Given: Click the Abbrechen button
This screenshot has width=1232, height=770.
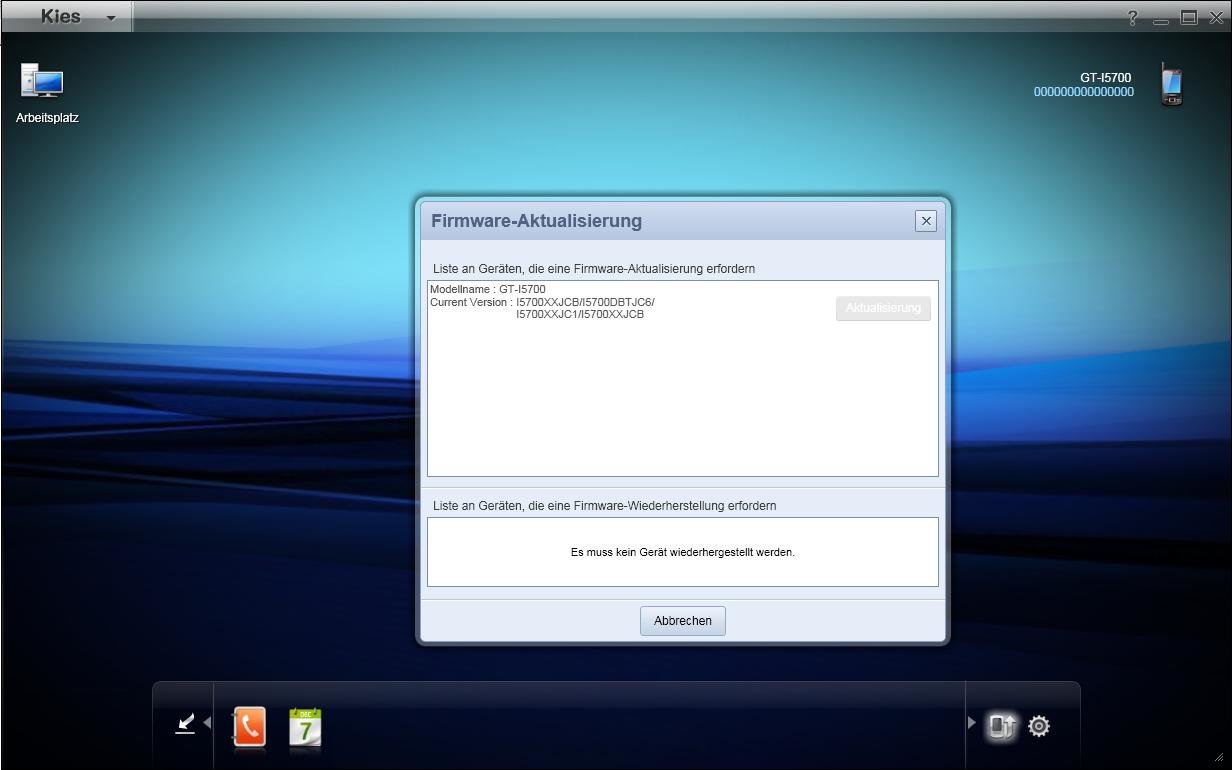Looking at the screenshot, I should click(683, 621).
